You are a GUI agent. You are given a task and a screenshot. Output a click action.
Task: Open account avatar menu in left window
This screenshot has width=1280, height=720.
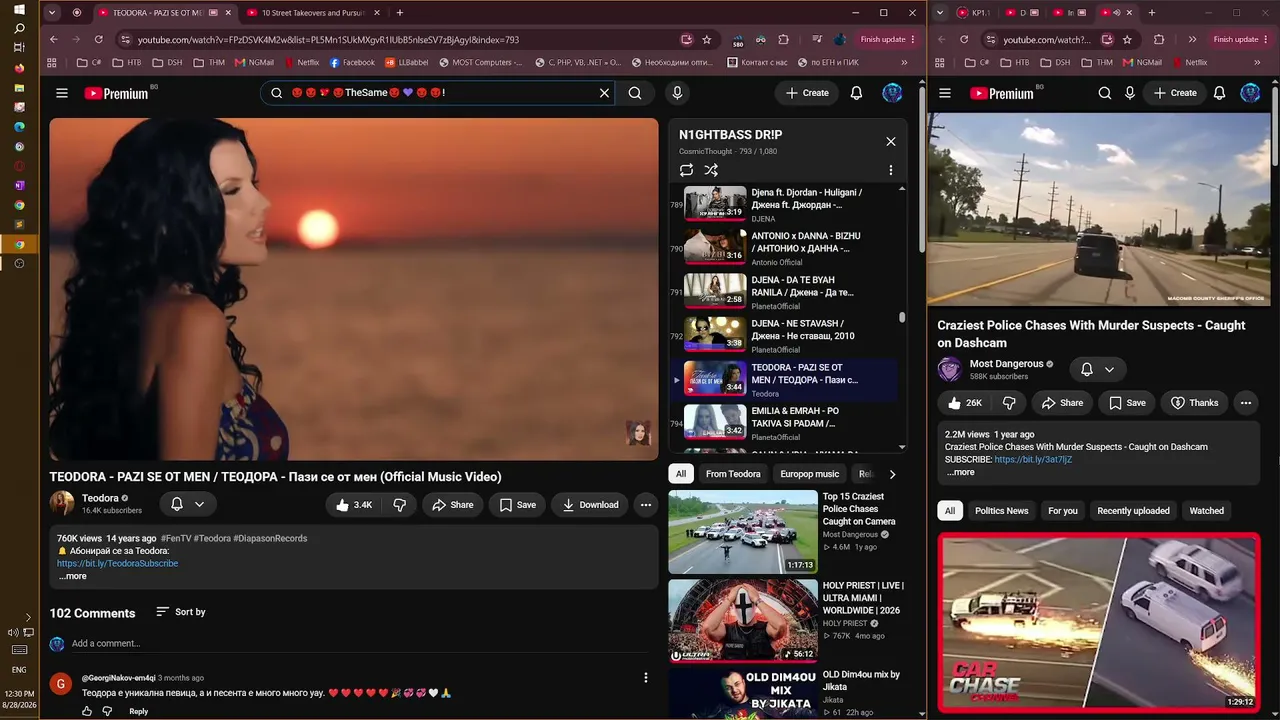(892, 93)
